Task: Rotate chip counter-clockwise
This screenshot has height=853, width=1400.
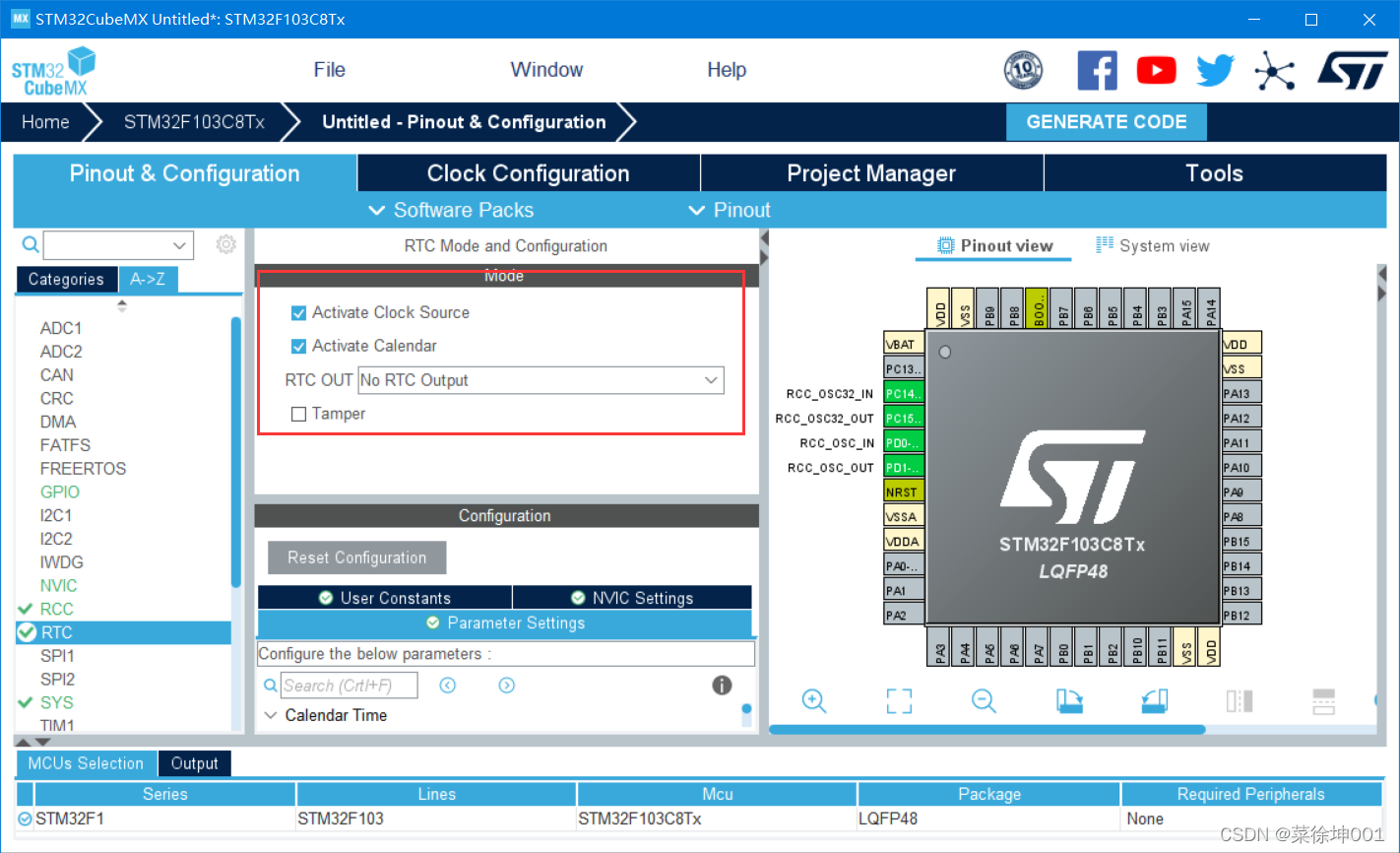Action: pyautogui.click(x=1155, y=700)
